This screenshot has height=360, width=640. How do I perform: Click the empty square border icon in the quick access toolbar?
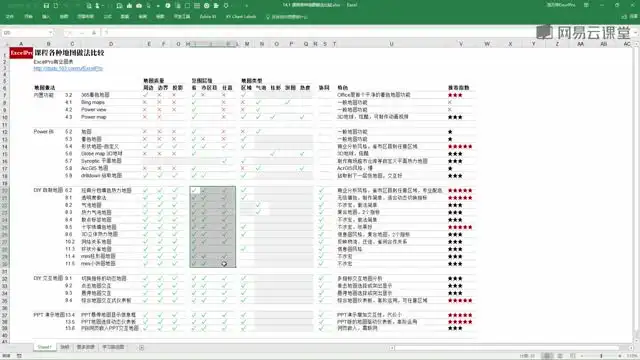point(187,6)
